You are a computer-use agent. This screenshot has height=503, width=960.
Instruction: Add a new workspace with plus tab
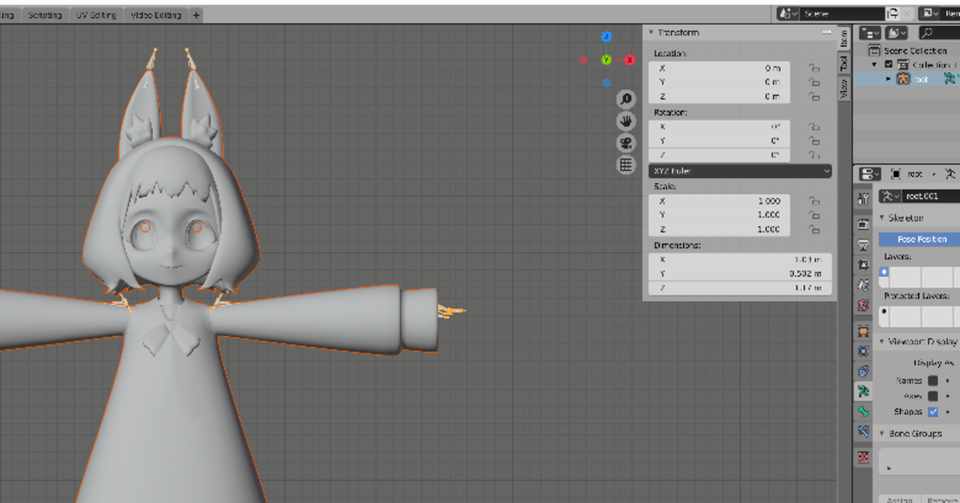click(196, 15)
